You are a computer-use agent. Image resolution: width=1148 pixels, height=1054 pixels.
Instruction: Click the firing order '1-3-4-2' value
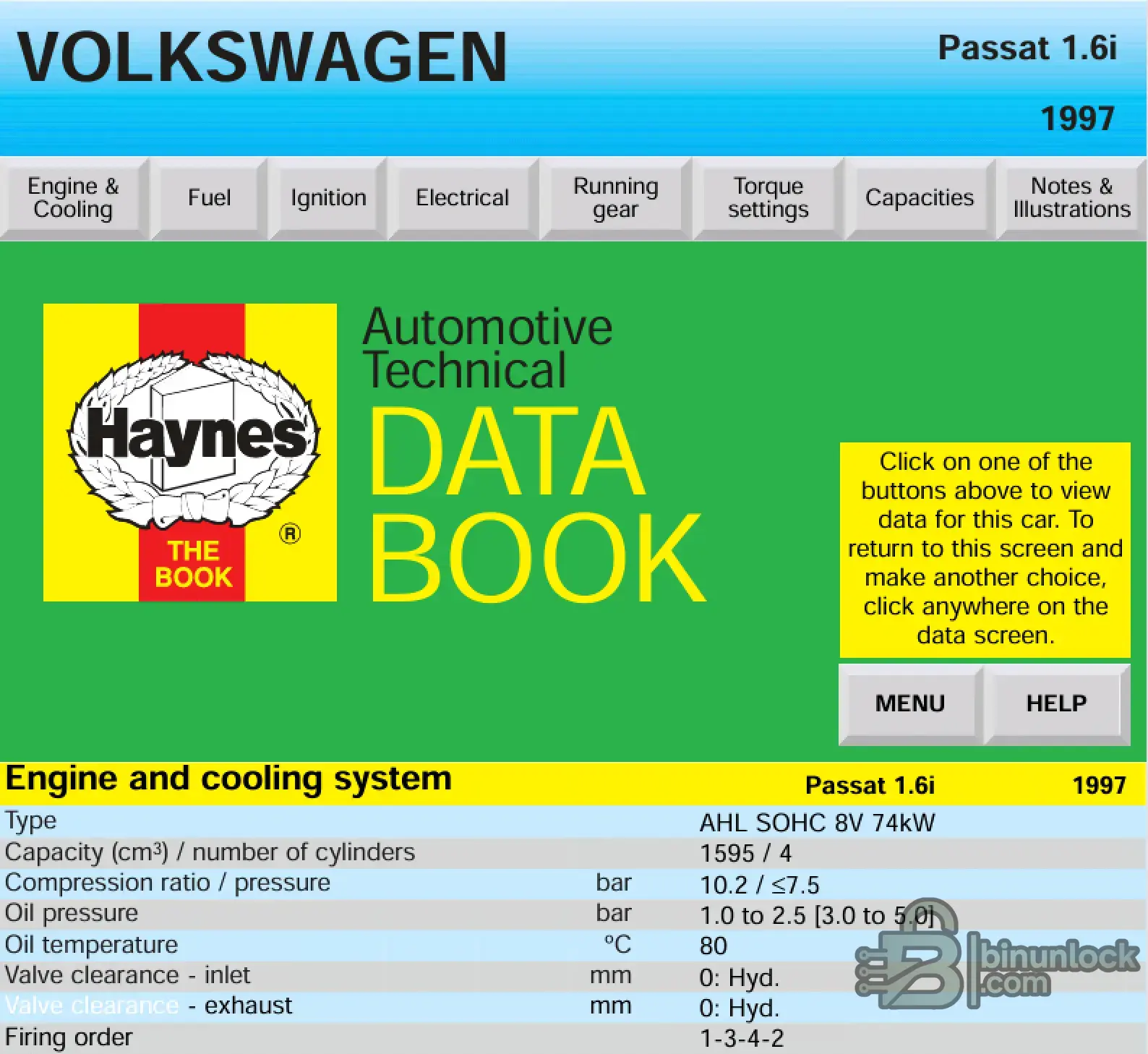[x=742, y=1039]
